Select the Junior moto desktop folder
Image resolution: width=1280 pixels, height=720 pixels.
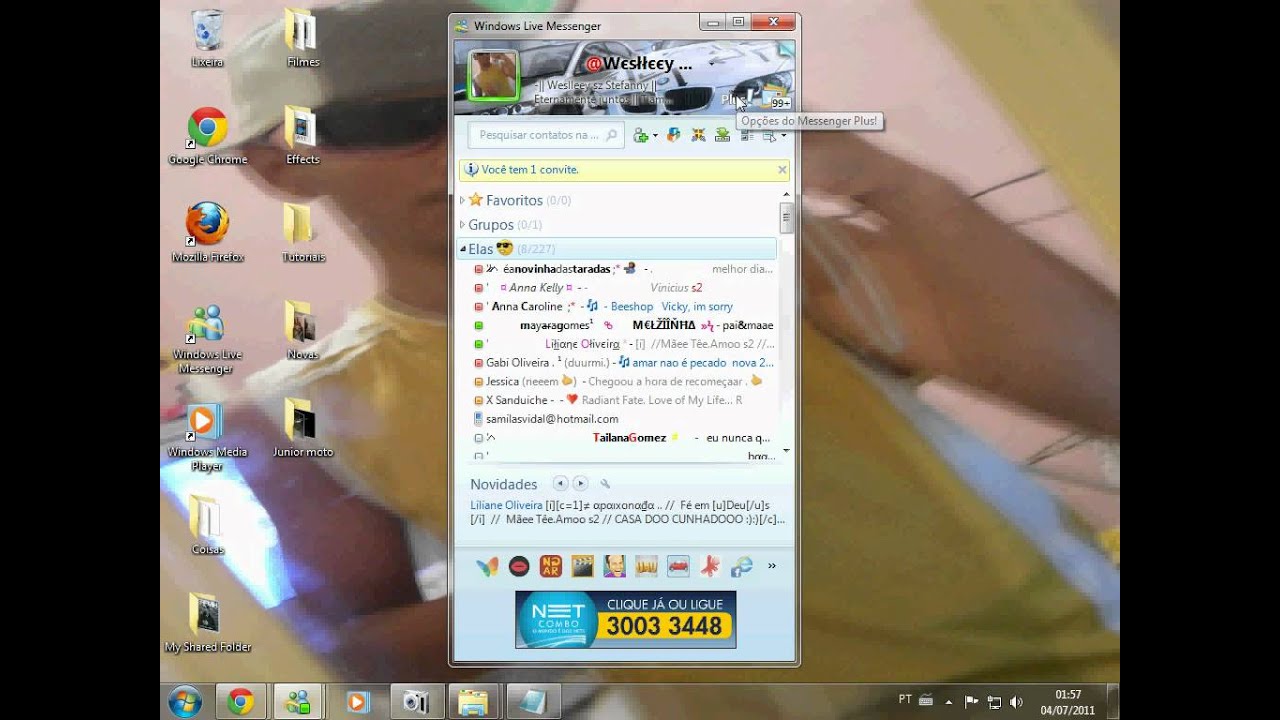coord(303,428)
